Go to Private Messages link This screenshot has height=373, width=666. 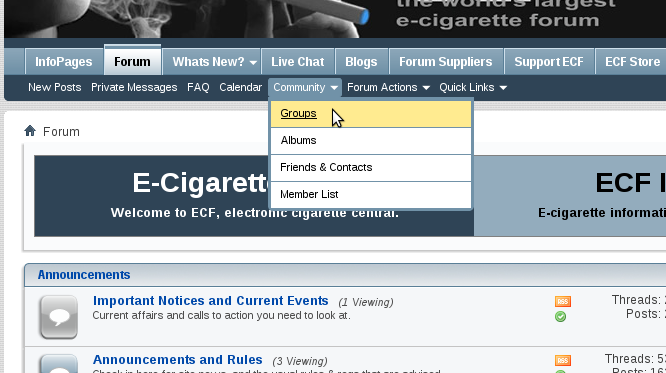click(x=134, y=88)
